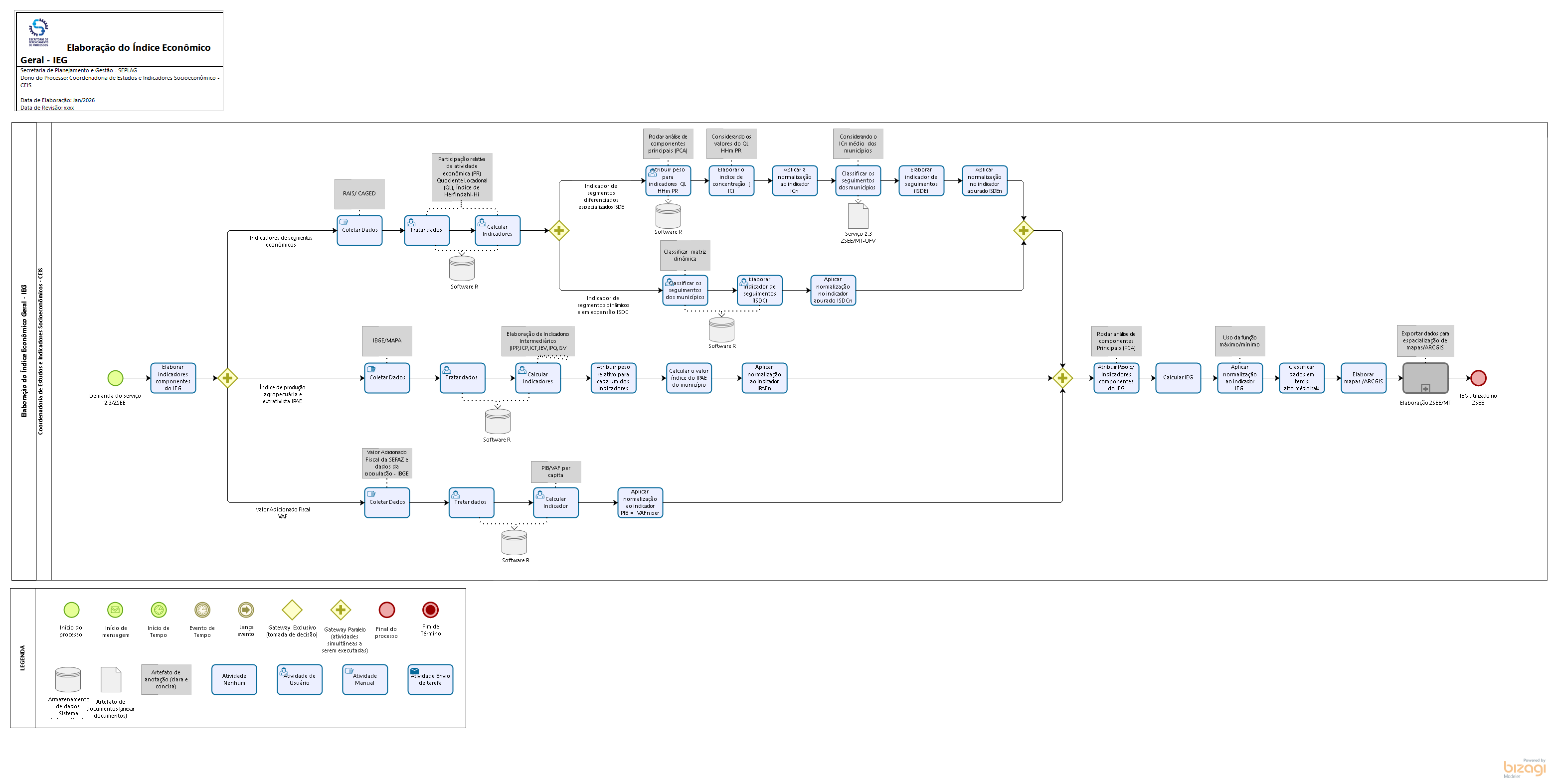Select the red end event 'IEG utilizado no ZSEE'
Screen dimensions: 1557x784
[x=1478, y=378]
